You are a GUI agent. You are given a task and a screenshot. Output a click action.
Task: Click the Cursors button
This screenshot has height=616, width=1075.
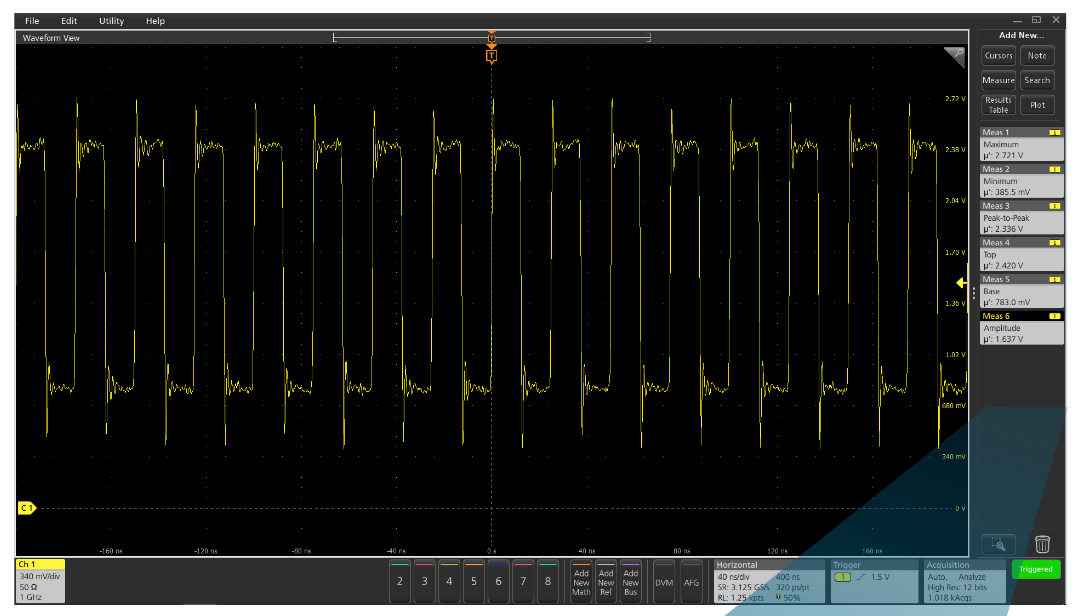998,56
